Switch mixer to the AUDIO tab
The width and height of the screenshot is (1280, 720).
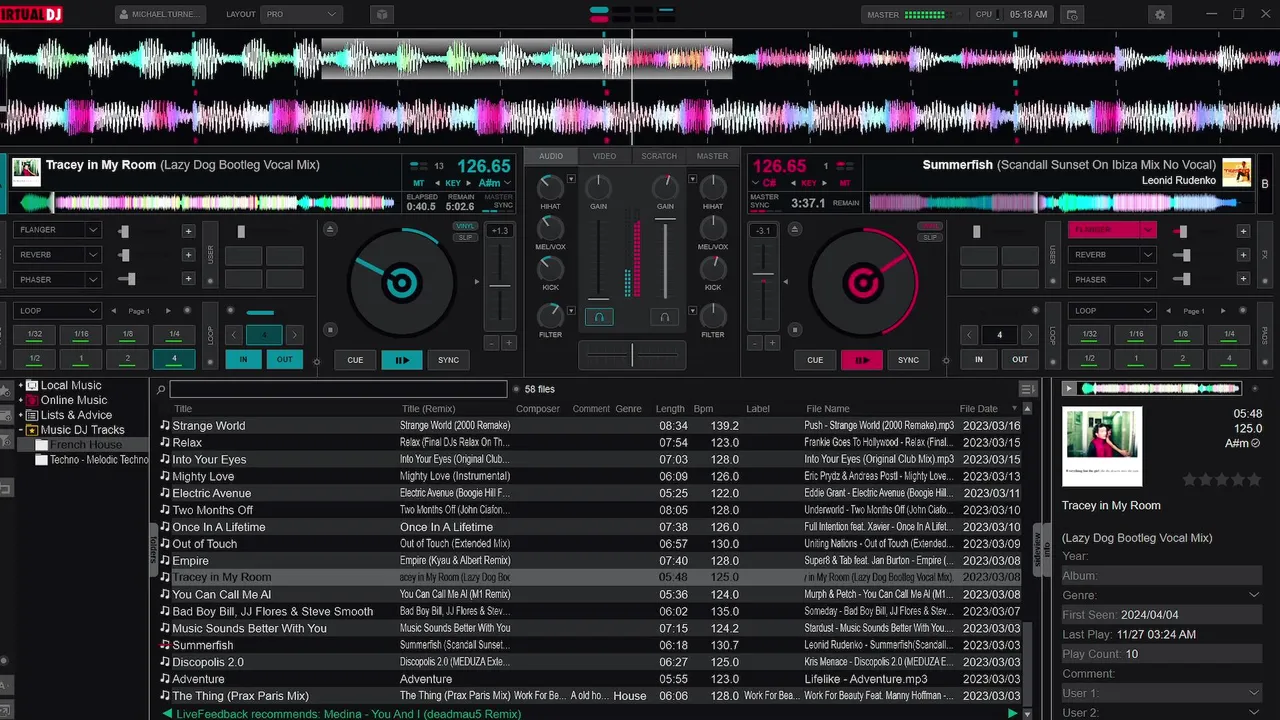pyautogui.click(x=551, y=156)
